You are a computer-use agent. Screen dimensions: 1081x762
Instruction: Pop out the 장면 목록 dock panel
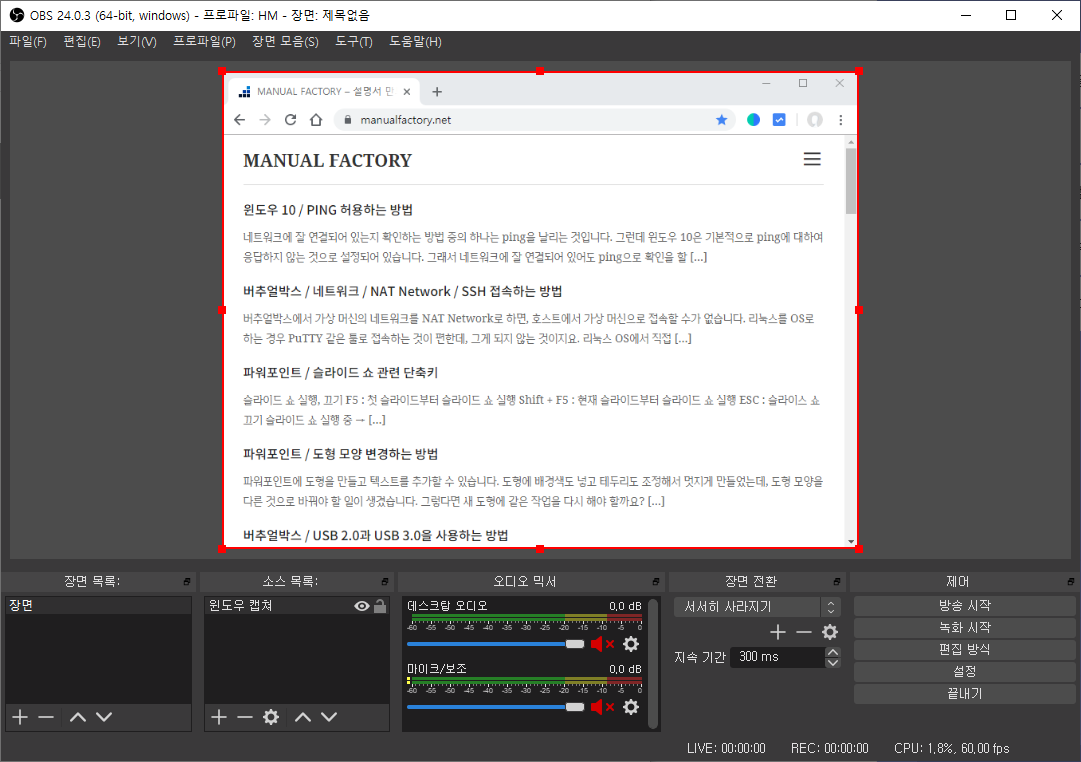click(x=187, y=581)
